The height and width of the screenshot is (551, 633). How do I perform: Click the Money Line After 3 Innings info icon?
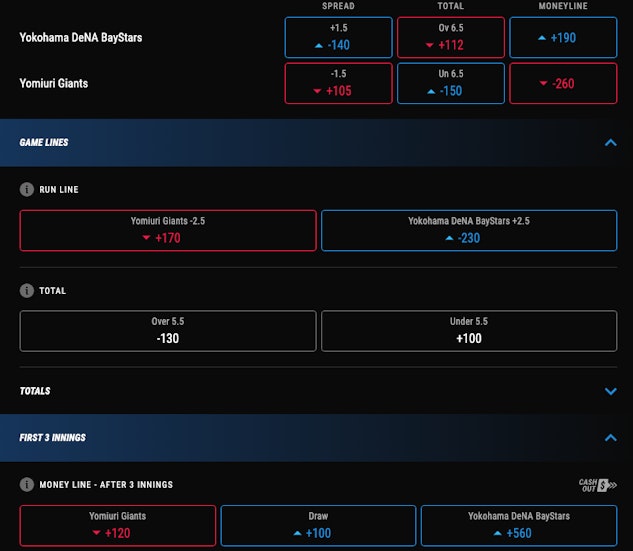coord(27,485)
